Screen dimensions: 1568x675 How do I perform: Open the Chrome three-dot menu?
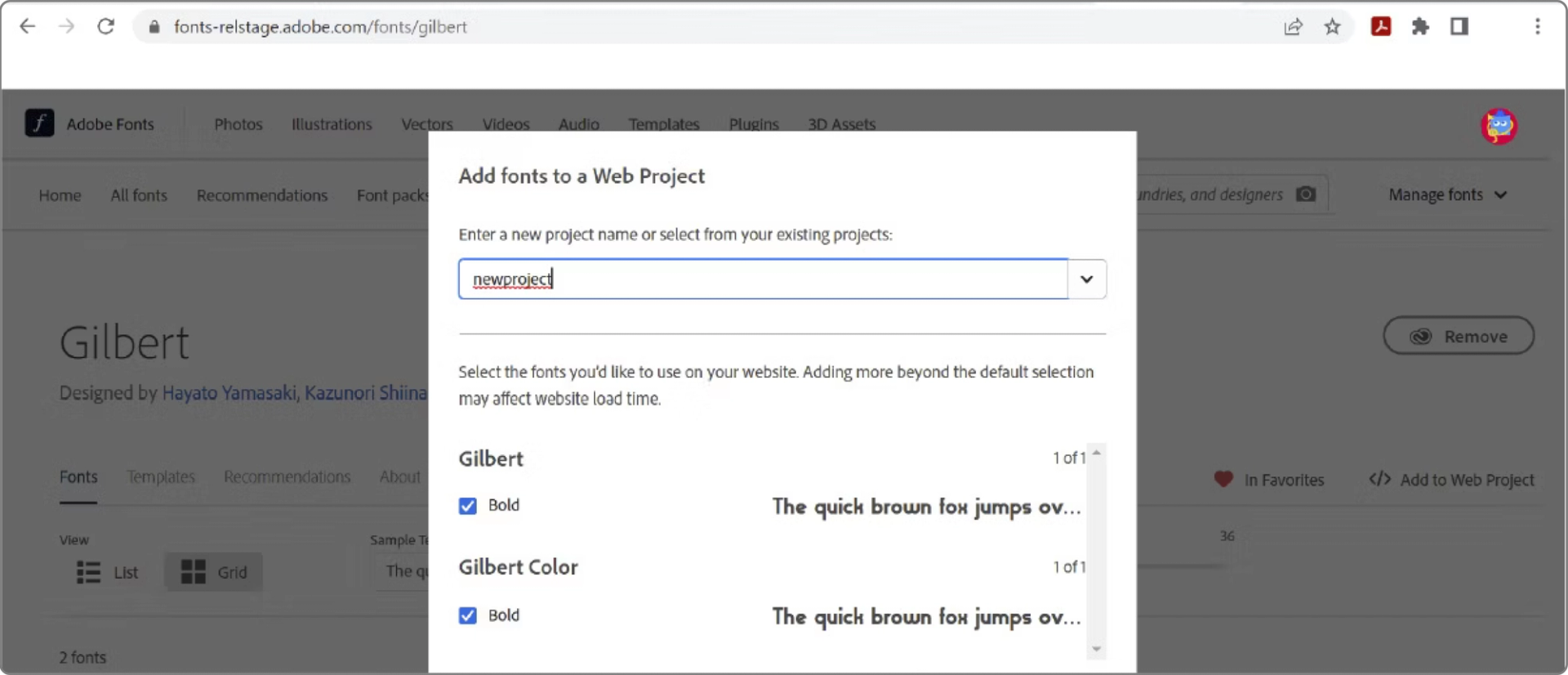click(1537, 26)
